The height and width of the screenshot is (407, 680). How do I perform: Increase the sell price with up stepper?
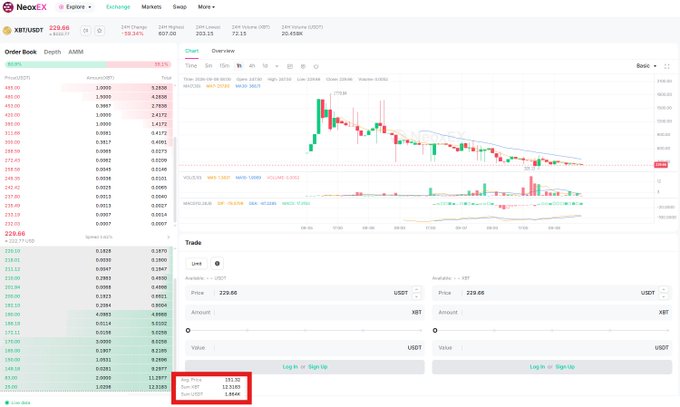pyautogui.click(x=664, y=289)
